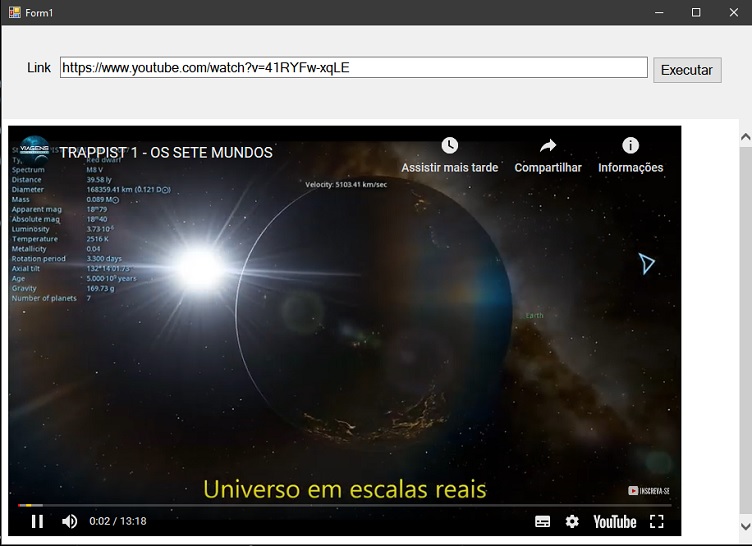Click the INSCREVA-SE subscribe watermark
This screenshot has width=752, height=546.
[x=649, y=491]
